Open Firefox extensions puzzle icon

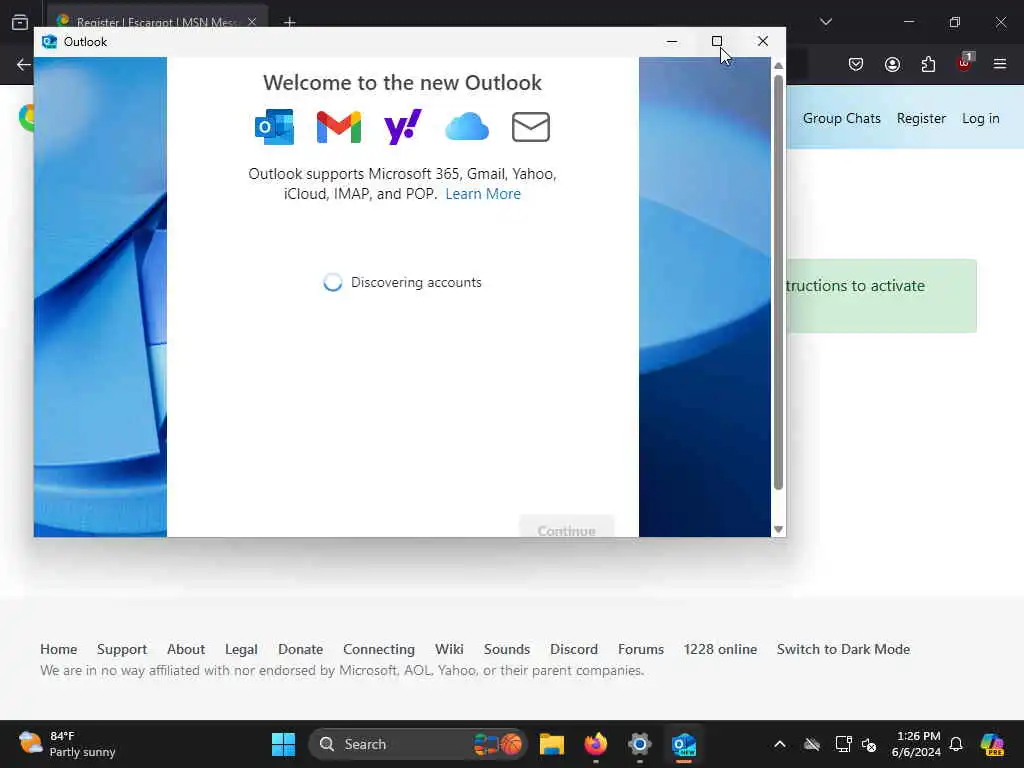point(928,64)
